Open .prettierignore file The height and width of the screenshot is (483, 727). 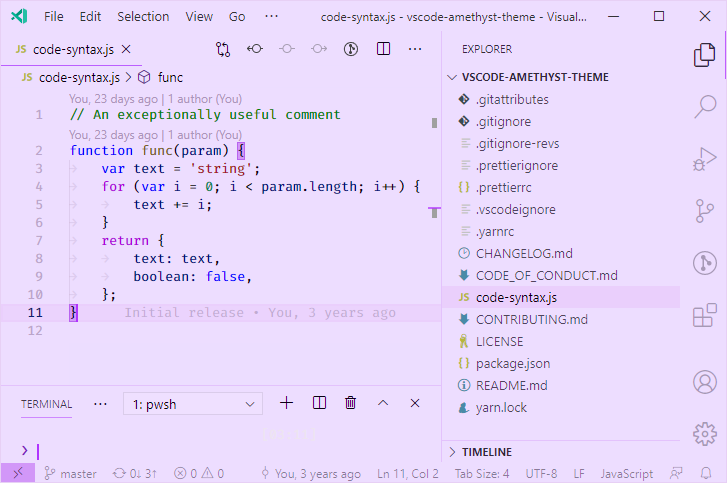coord(561,165)
